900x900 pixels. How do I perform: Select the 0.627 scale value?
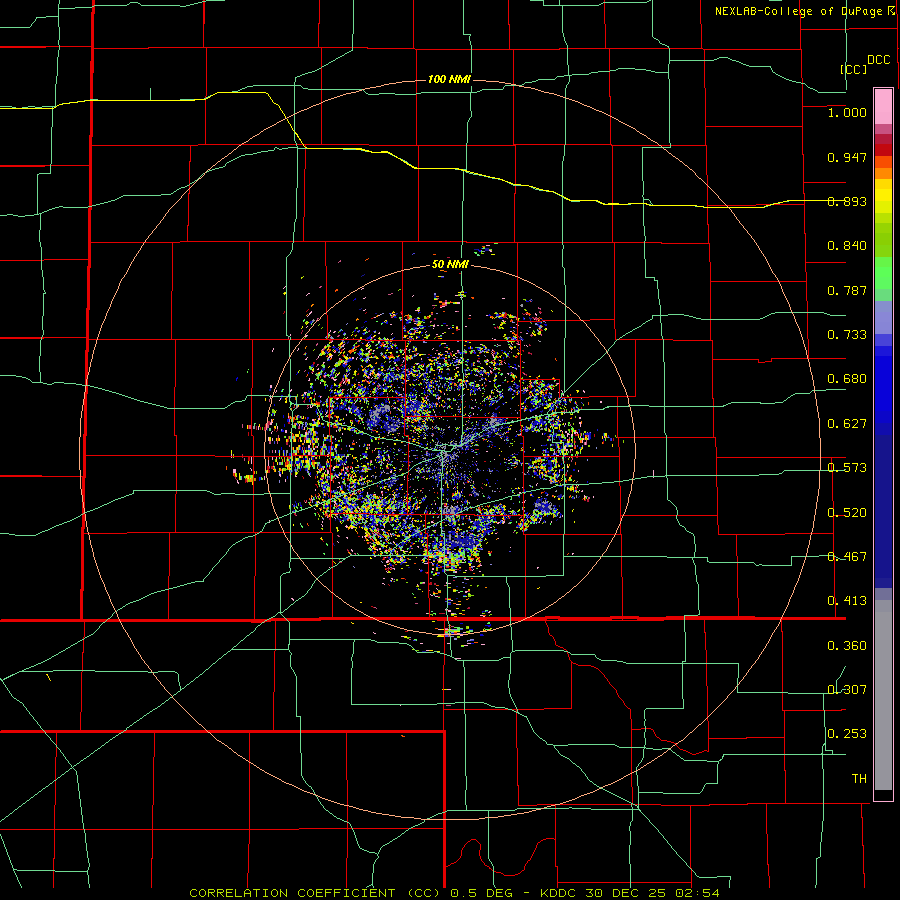(x=847, y=424)
